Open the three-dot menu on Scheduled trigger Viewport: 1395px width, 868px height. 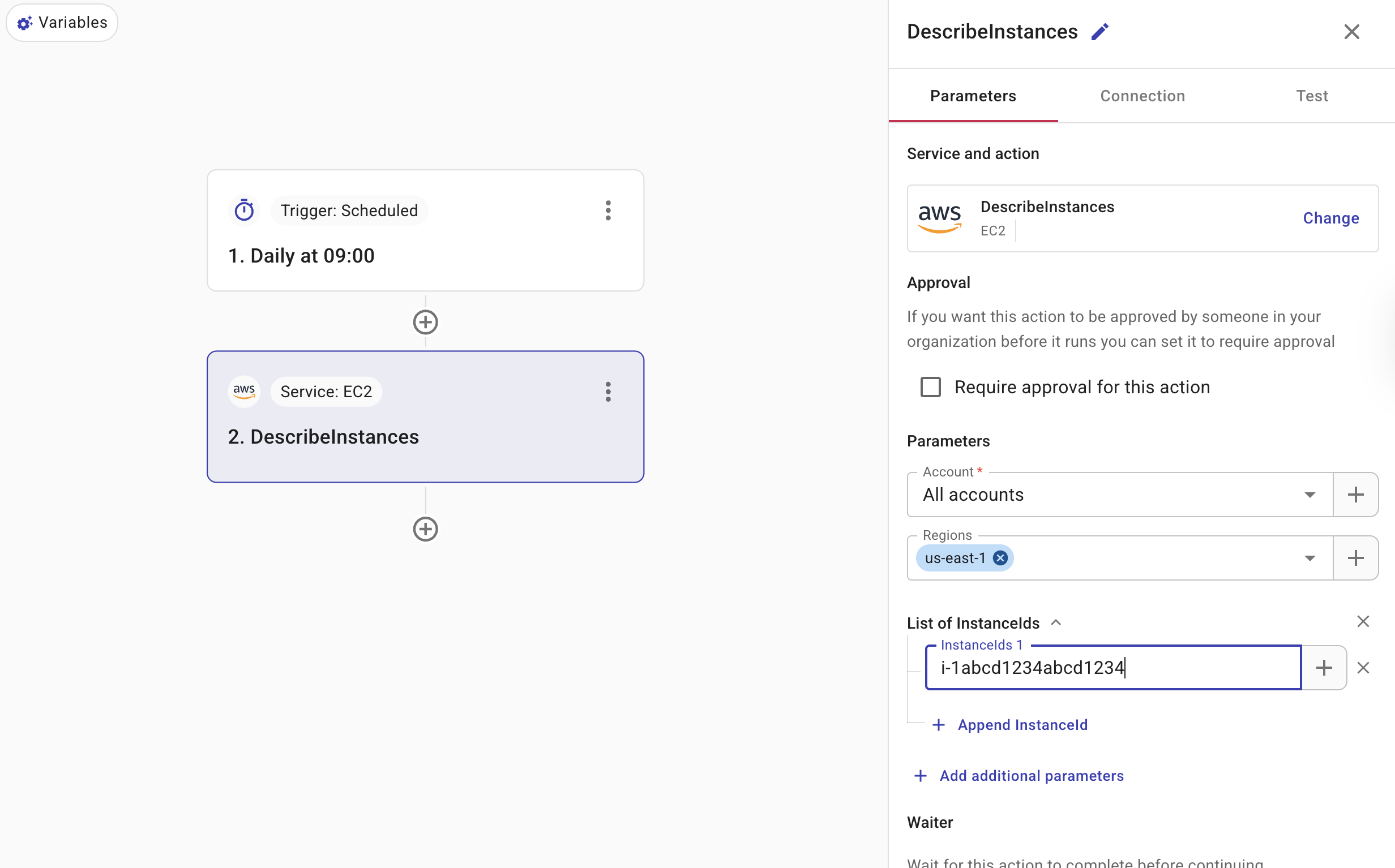coord(607,210)
